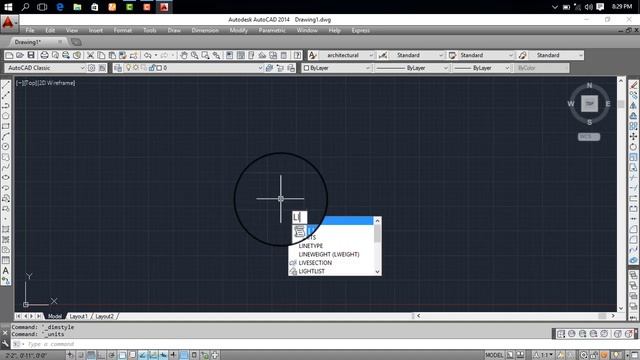Toggle Infer Constraints in status bar
Image resolution: width=640 pixels, height=360 pixels.
tap(70, 355)
